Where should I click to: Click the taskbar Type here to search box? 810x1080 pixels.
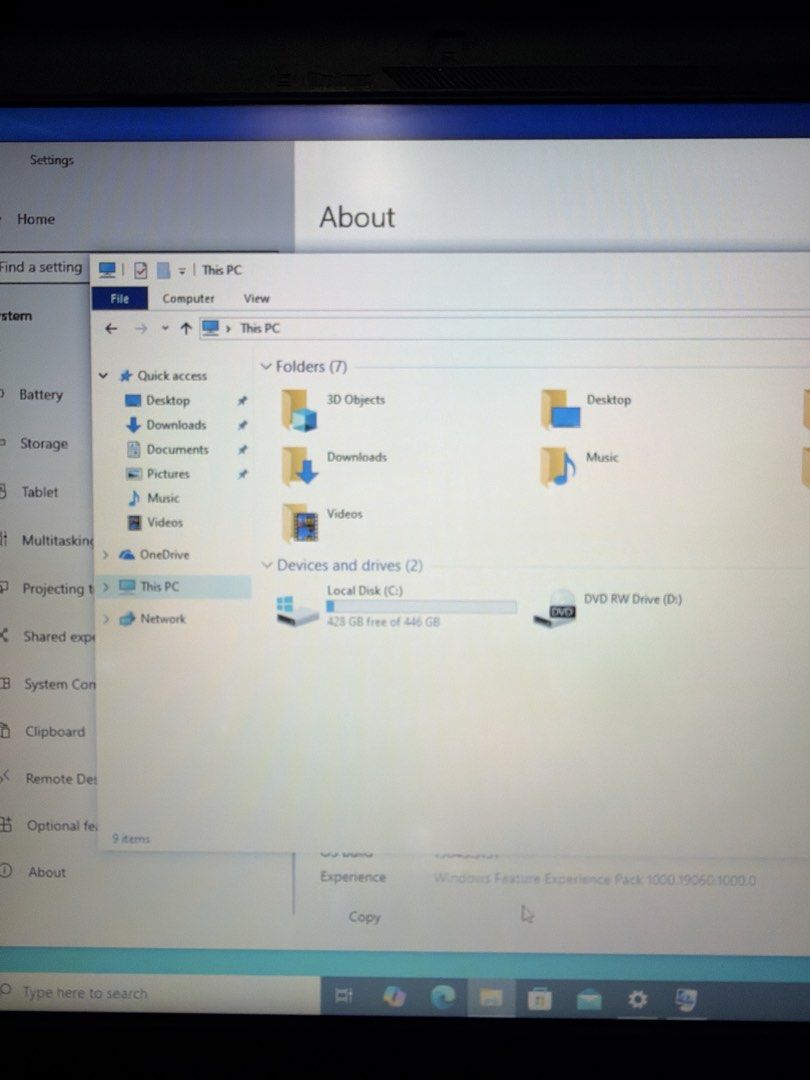point(160,993)
